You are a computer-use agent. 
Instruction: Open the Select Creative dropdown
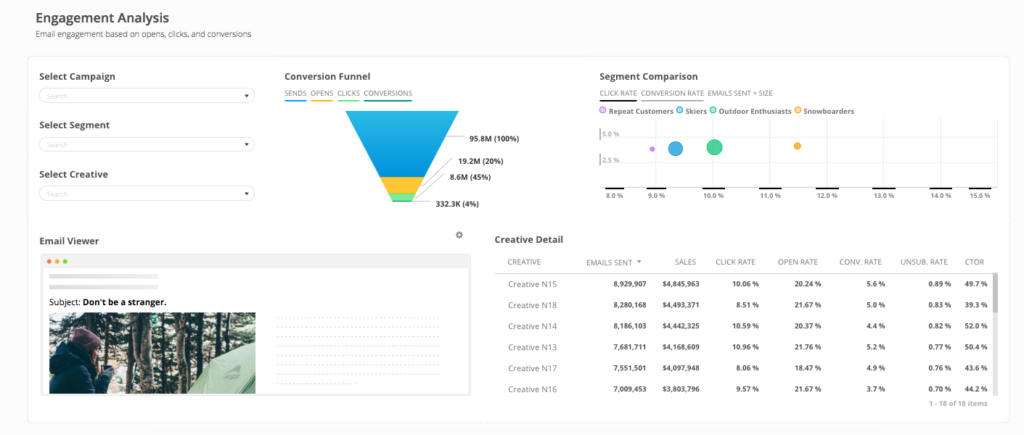(146, 194)
